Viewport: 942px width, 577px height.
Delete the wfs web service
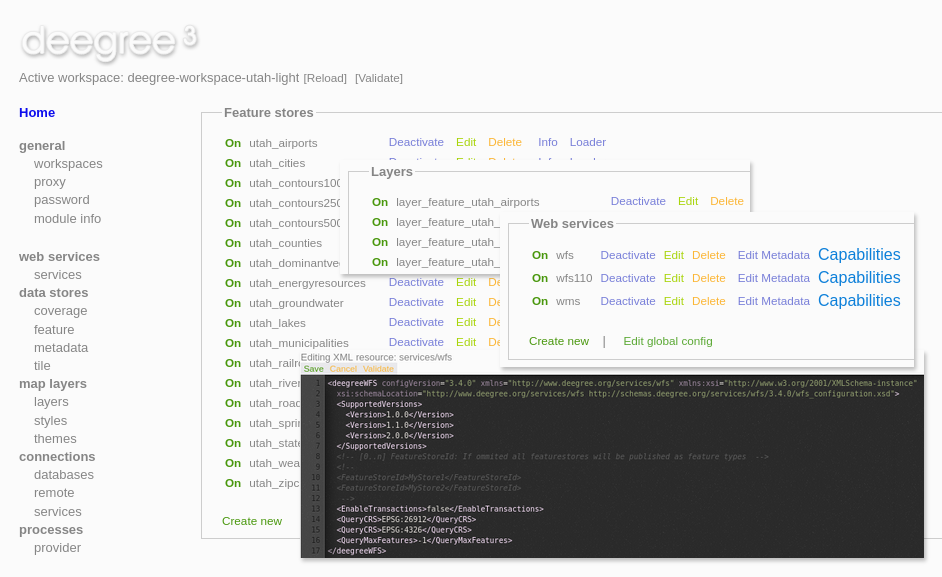pyautogui.click(x=709, y=255)
